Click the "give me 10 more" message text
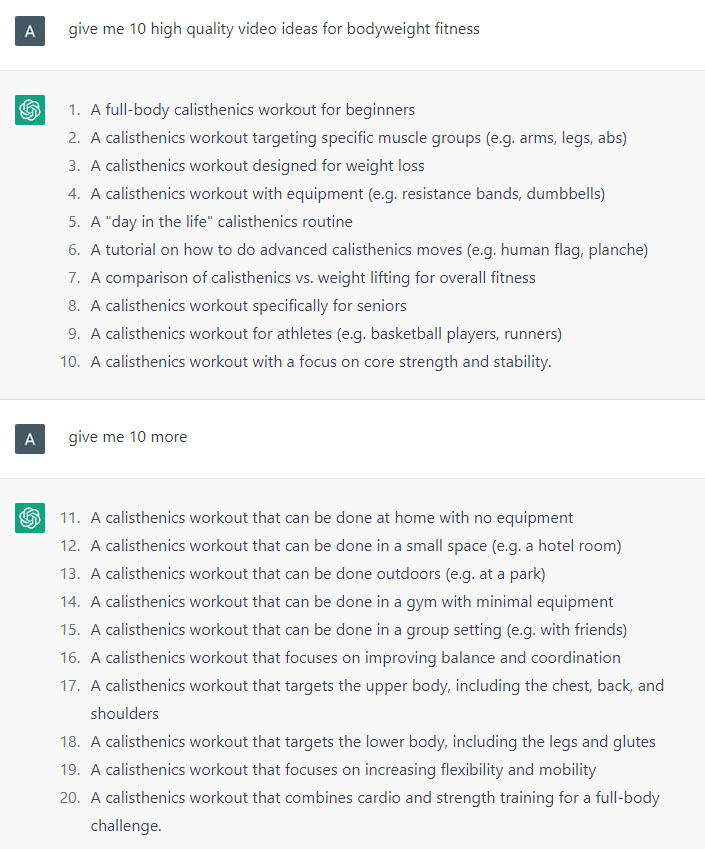This screenshot has width=705, height=849. click(128, 436)
